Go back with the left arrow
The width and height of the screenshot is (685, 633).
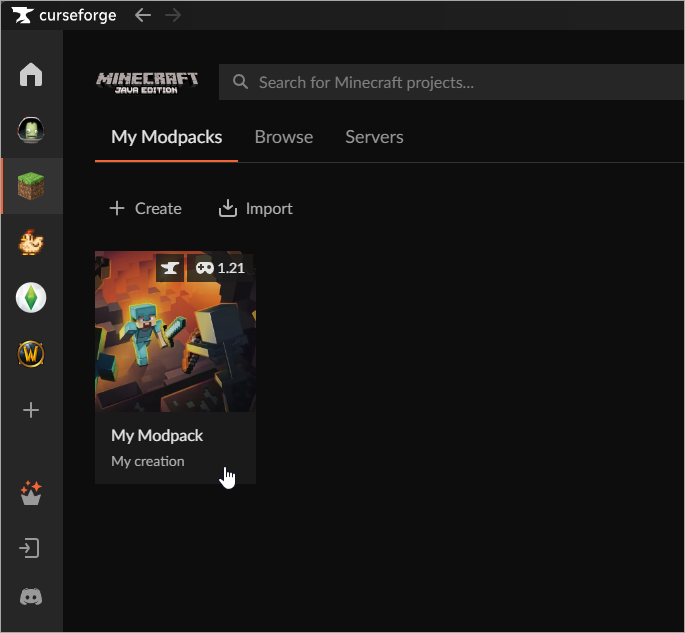click(143, 15)
